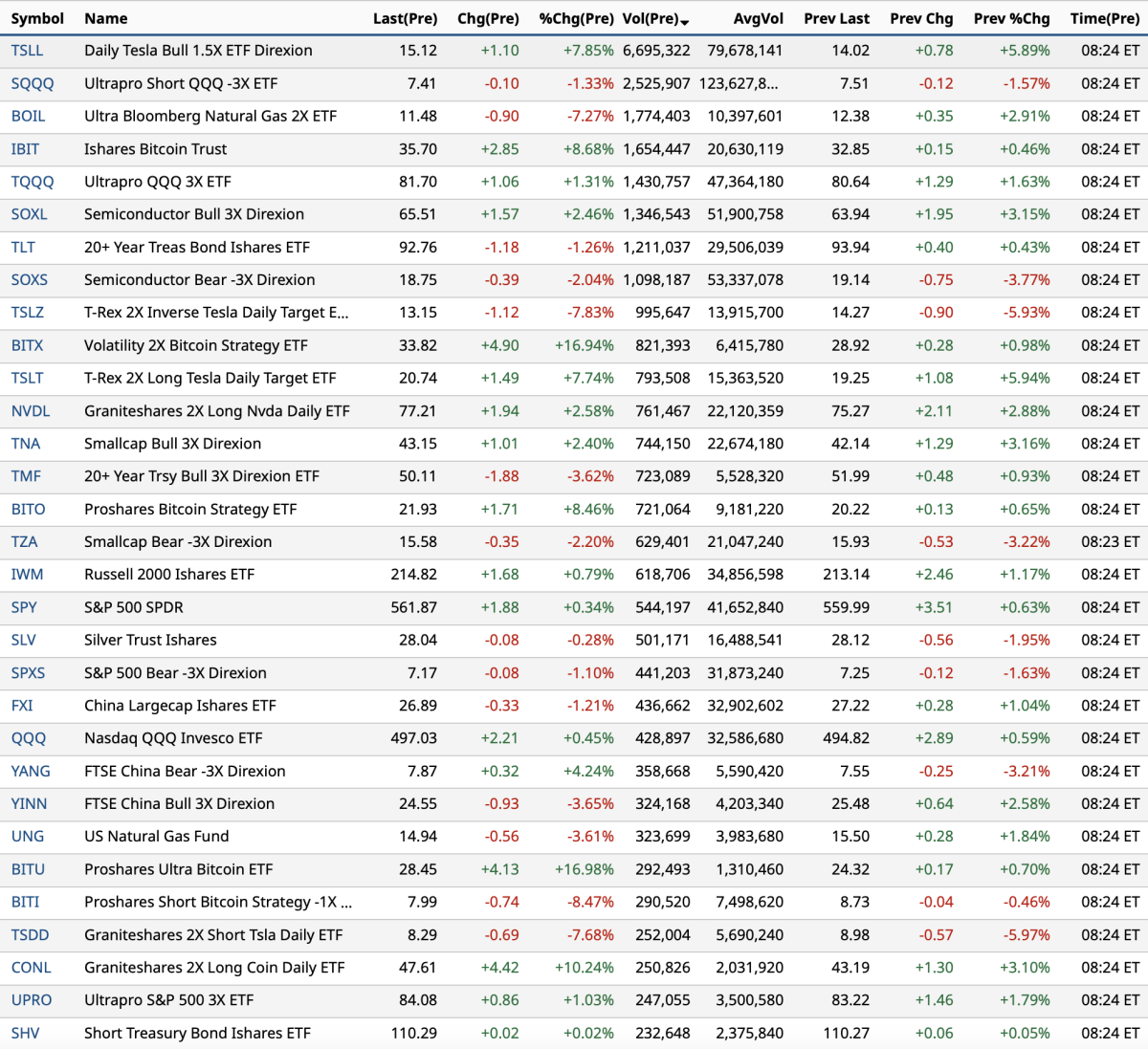Screen dimensions: 1148x1049
Task: Open the TSLL symbol link
Action: 27,51
